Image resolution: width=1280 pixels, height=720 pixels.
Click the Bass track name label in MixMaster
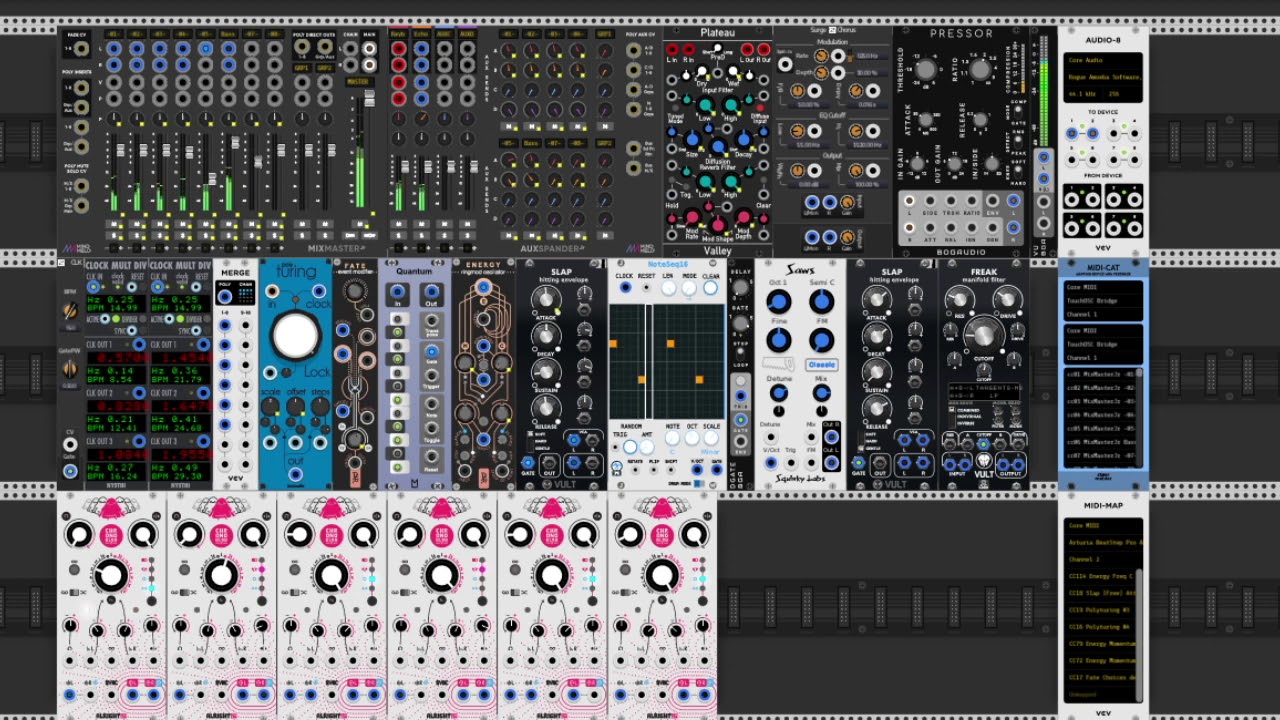pyautogui.click(x=229, y=34)
